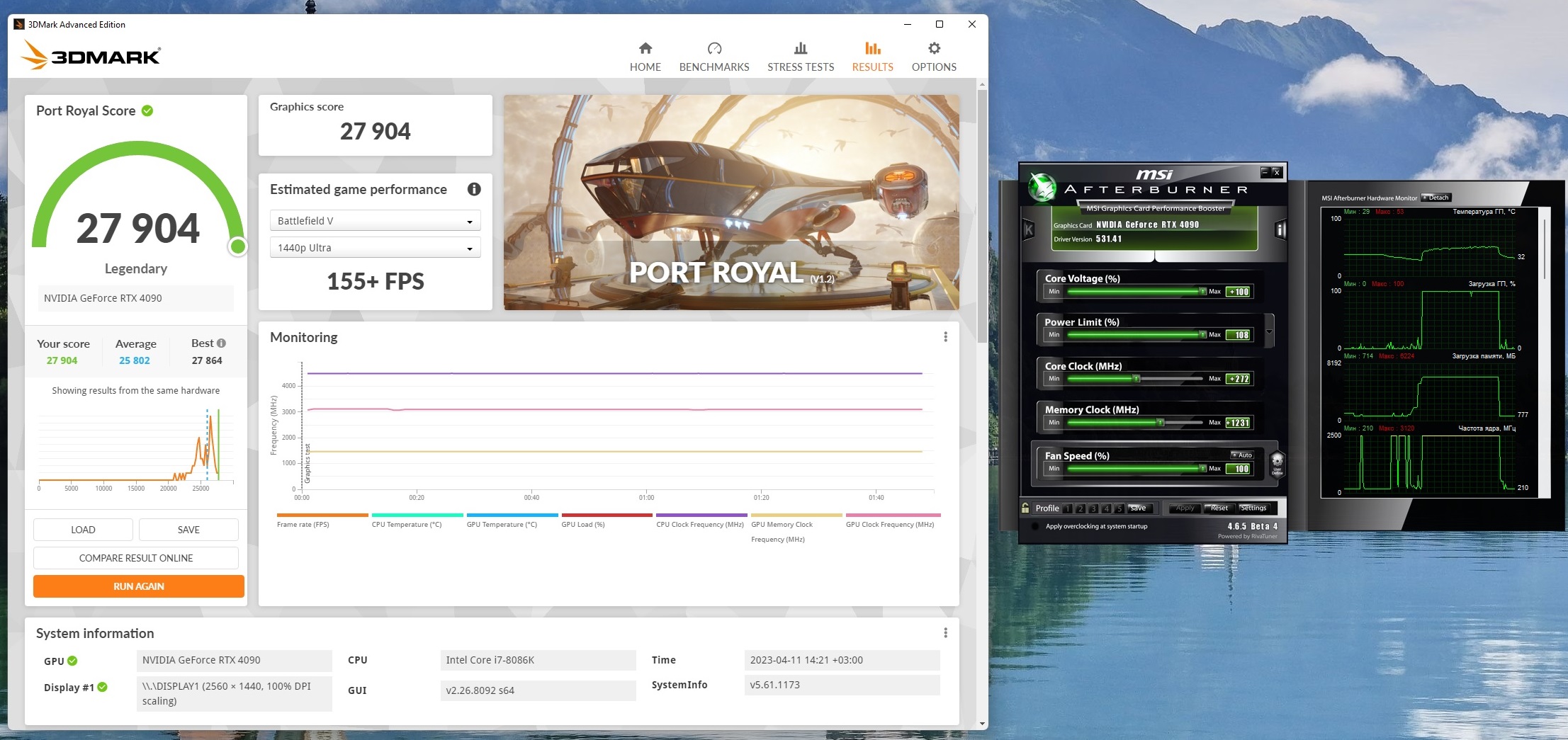Click the LOAD button

click(x=83, y=530)
